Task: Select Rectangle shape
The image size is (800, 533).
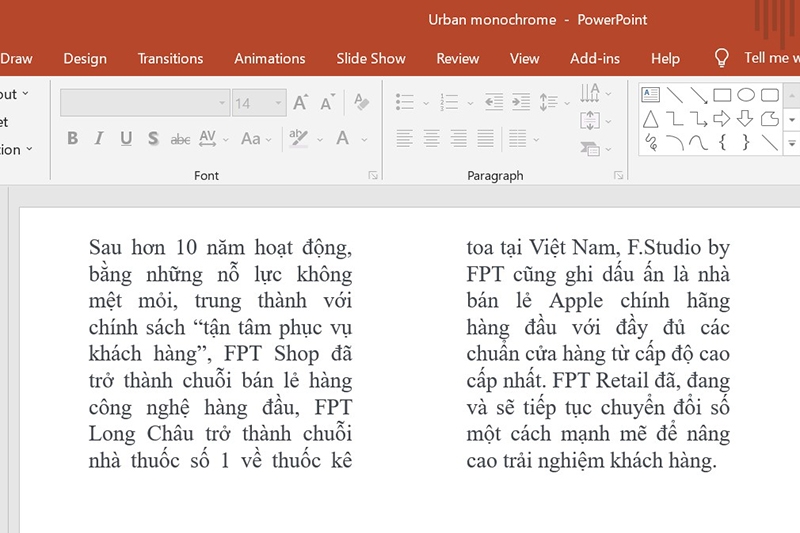Action: point(722,95)
